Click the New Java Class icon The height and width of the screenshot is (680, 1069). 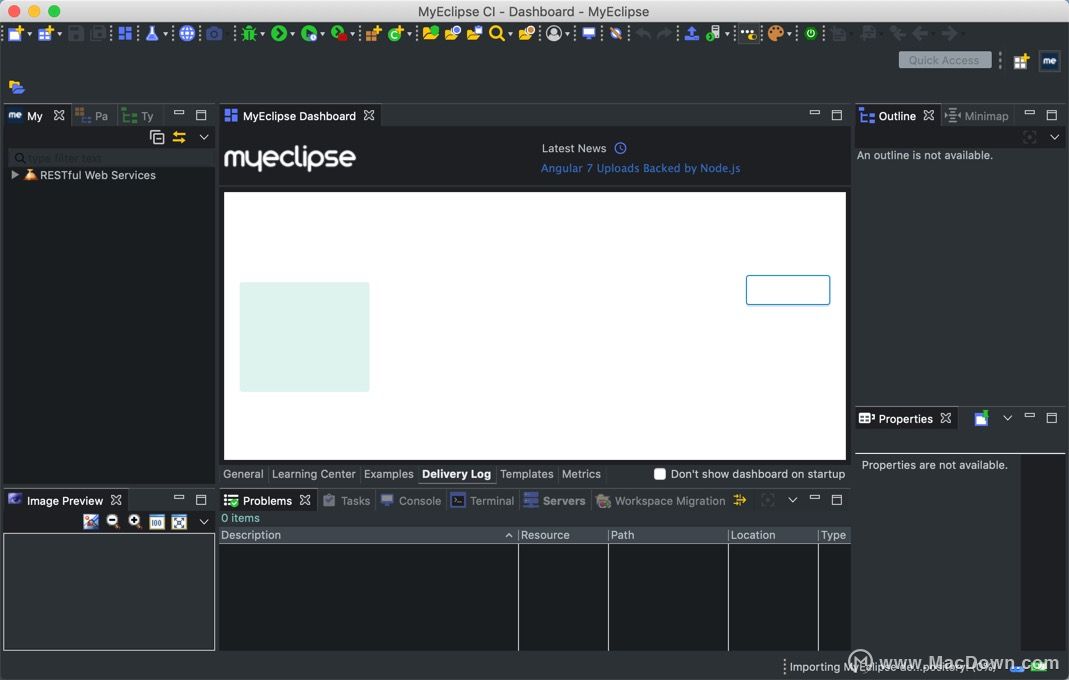pyautogui.click(x=395, y=33)
